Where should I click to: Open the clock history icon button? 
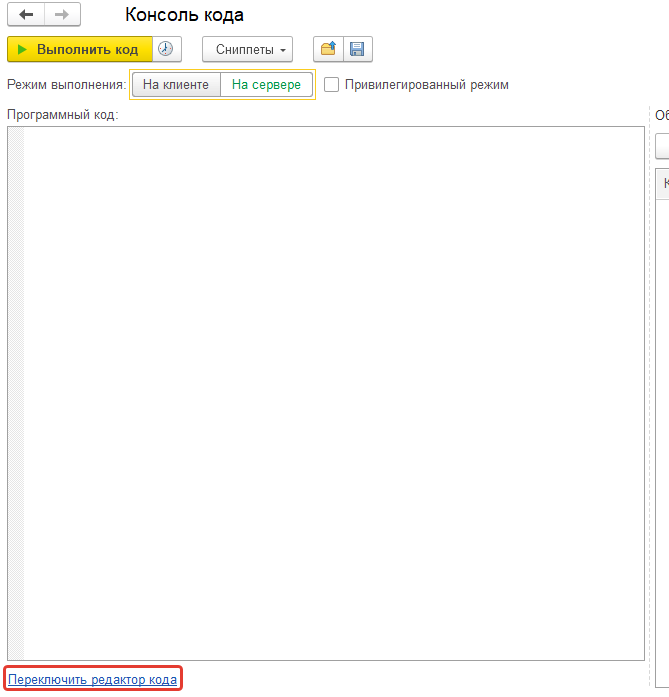[167, 49]
